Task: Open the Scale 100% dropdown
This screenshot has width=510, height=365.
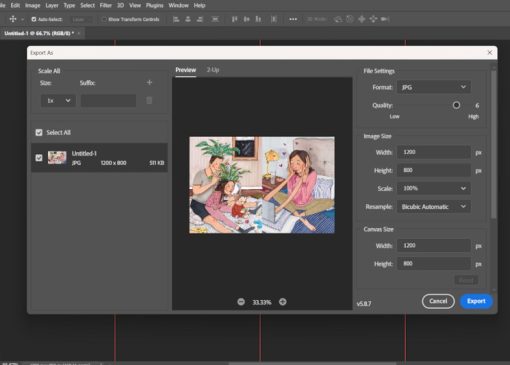Action: [434, 188]
